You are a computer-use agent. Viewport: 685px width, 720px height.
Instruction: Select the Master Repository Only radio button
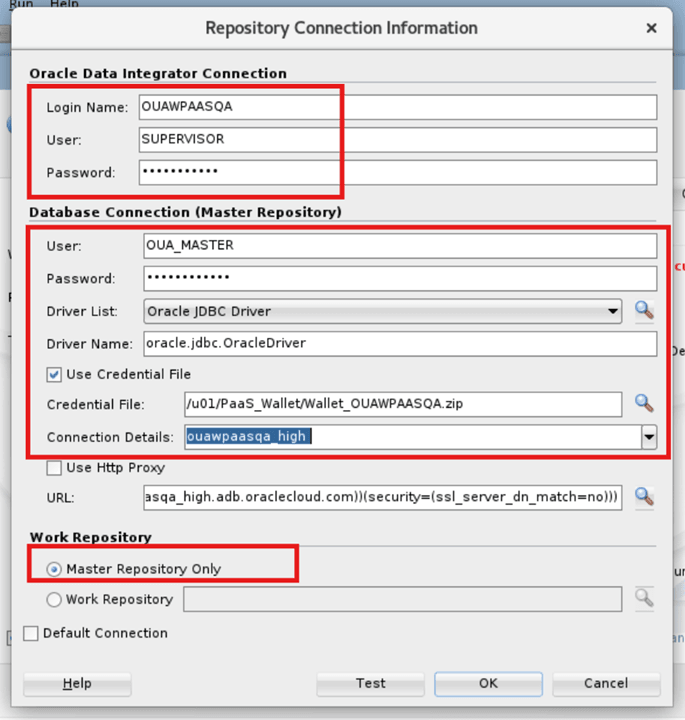tap(54, 569)
